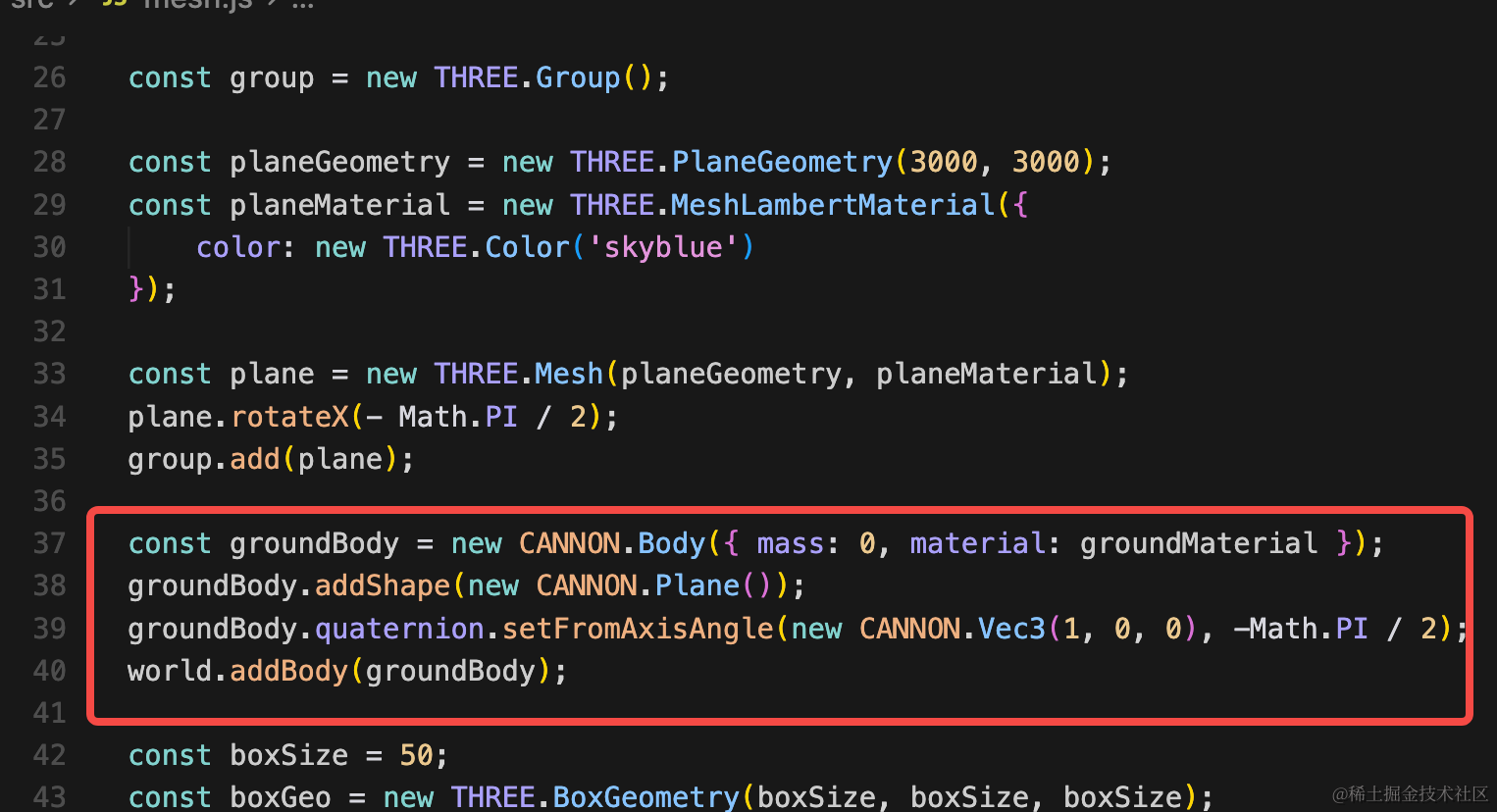This screenshot has height=812, width=1497.
Task: Click the value 50 on line 42
Action: coord(416,755)
